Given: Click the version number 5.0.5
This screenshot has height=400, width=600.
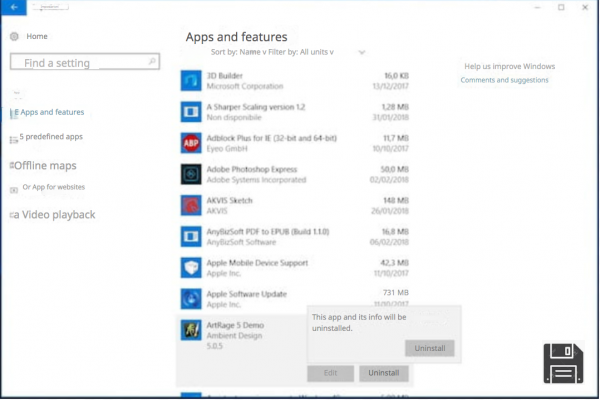Looking at the screenshot, I should [x=214, y=346].
